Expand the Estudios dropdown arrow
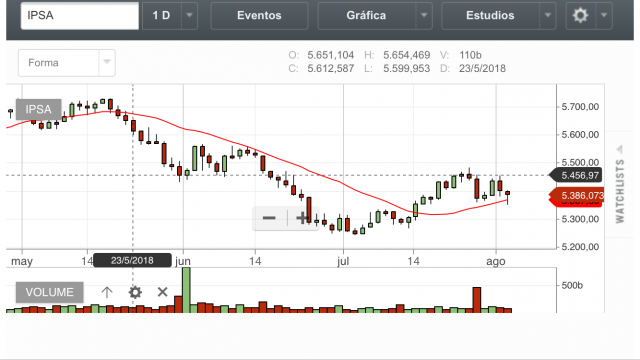Image resolution: width=640 pixels, height=360 pixels. [548, 16]
